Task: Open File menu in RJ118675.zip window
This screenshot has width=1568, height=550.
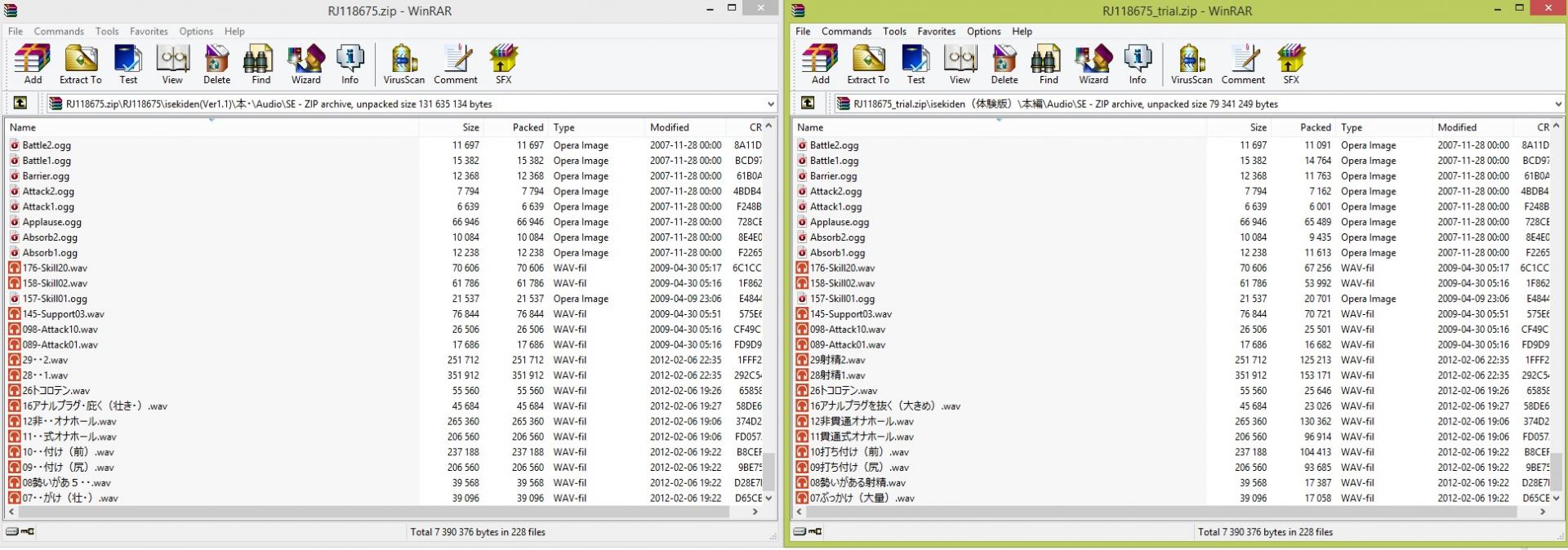Action: [16, 31]
